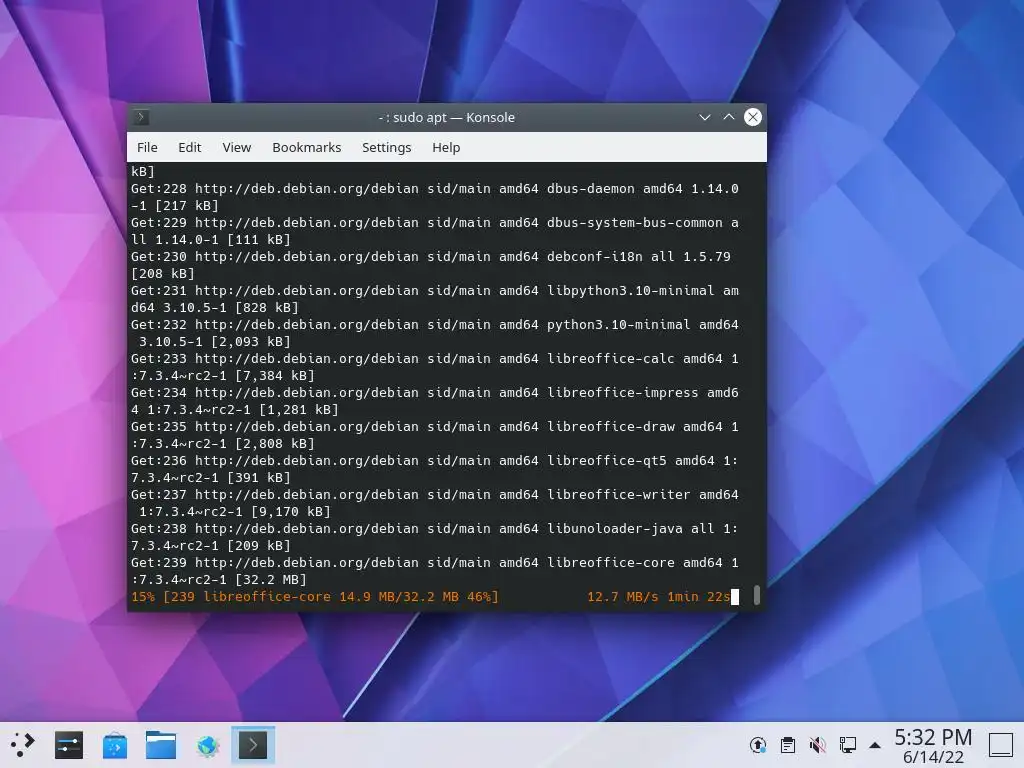The height and width of the screenshot is (768, 1024).
Task: Expand hidden system tray icons arrow
Action: 875,745
